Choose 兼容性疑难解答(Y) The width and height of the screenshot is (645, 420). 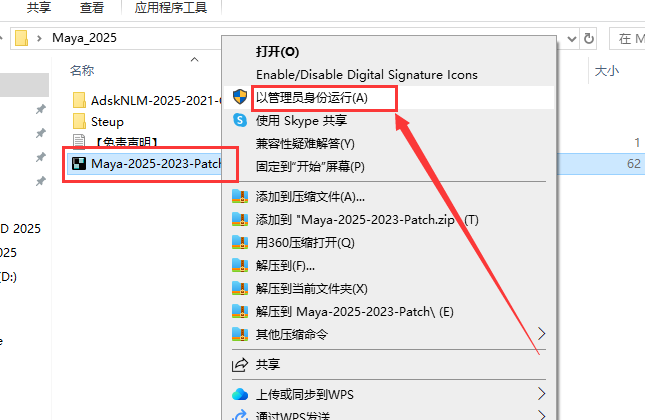point(305,144)
